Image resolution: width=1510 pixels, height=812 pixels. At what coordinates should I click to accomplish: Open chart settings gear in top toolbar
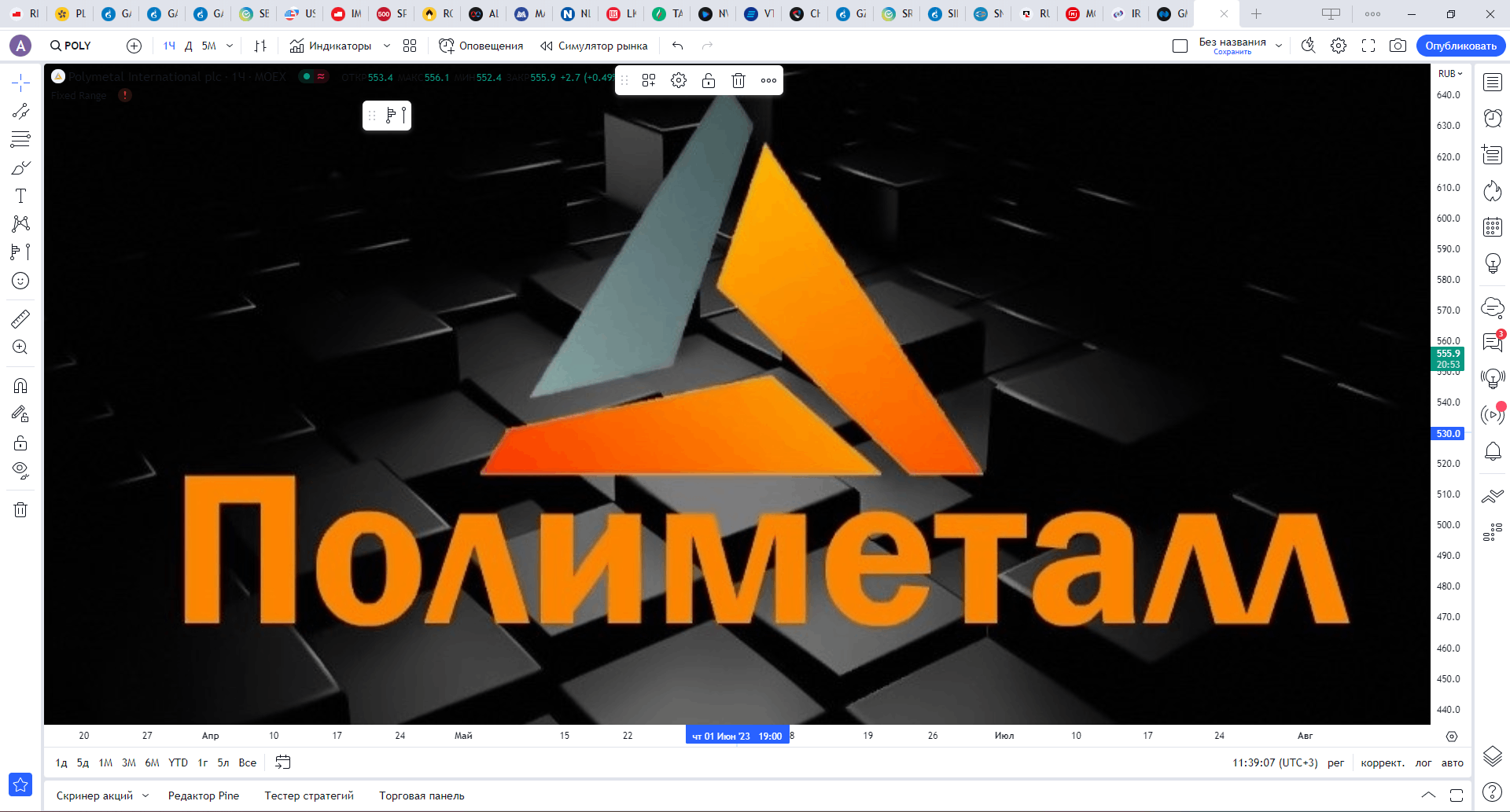coord(1339,46)
